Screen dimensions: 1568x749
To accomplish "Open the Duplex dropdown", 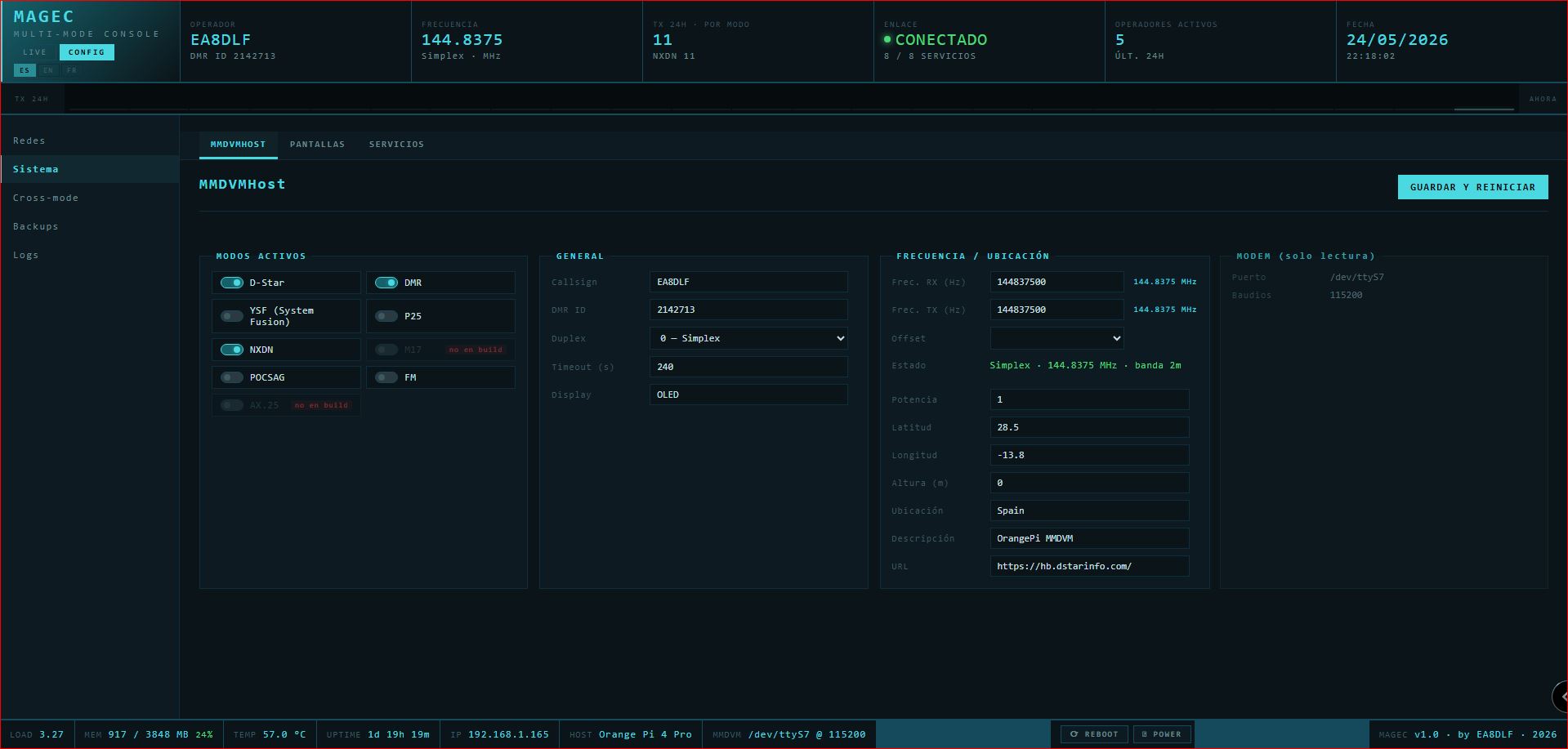I will pos(748,338).
